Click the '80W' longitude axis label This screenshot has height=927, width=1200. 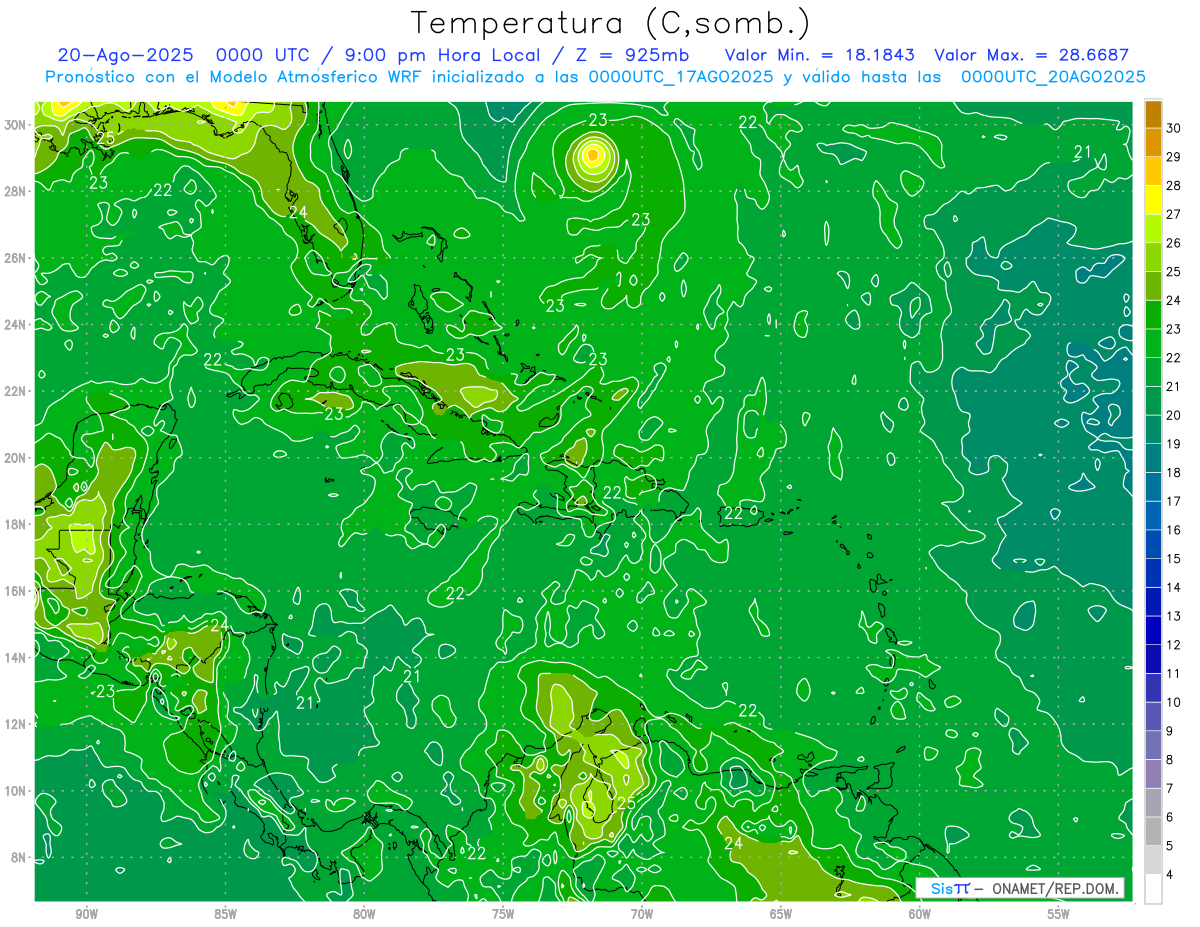pyautogui.click(x=364, y=914)
